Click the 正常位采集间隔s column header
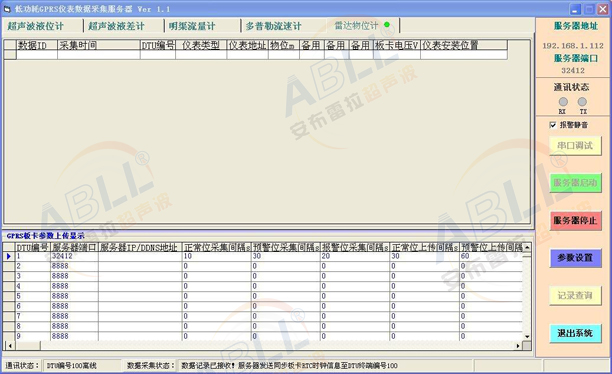This screenshot has width=612, height=374. click(x=217, y=247)
